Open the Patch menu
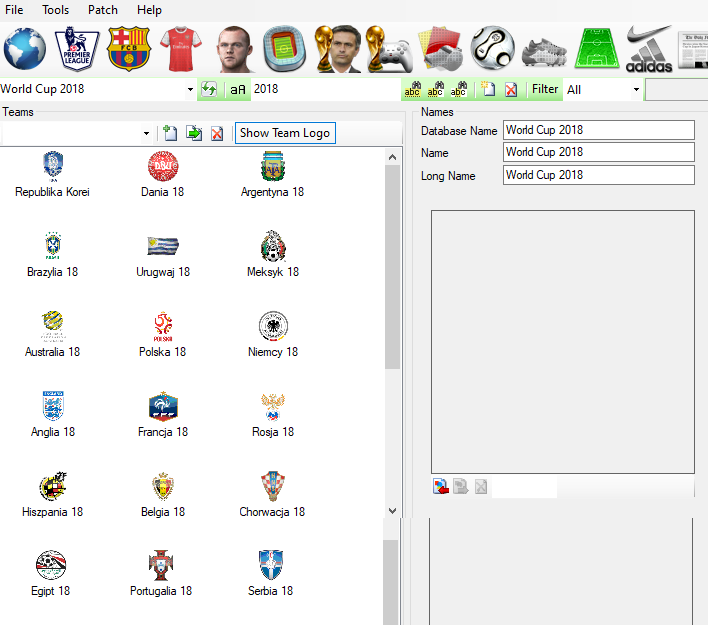Screen dimensions: 708x625 [x=102, y=10]
